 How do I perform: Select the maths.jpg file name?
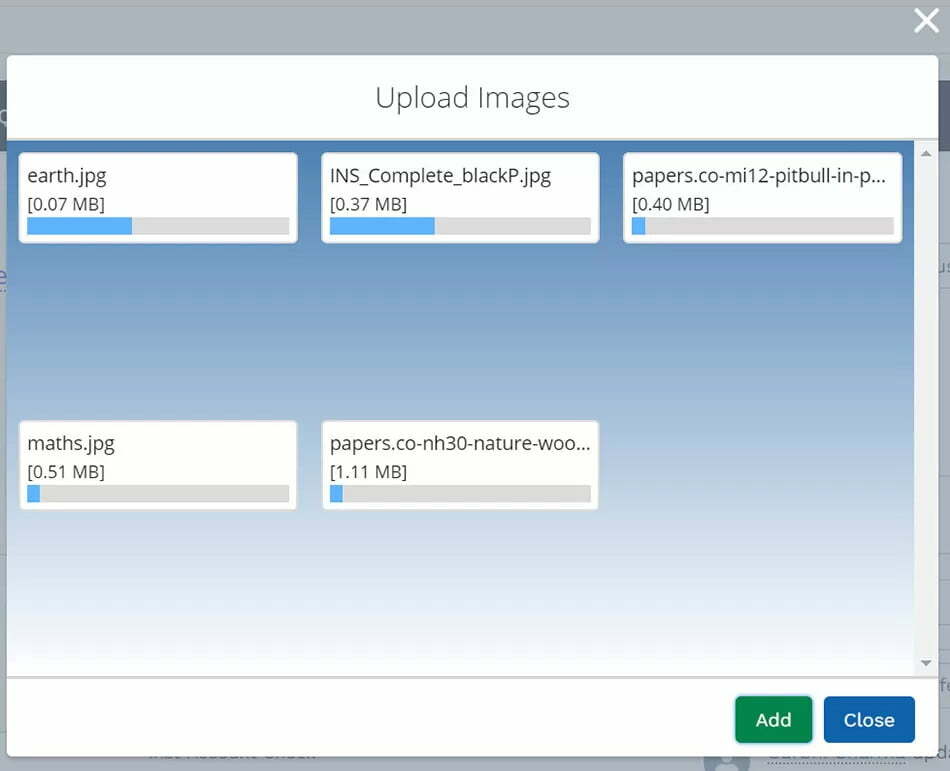click(72, 443)
